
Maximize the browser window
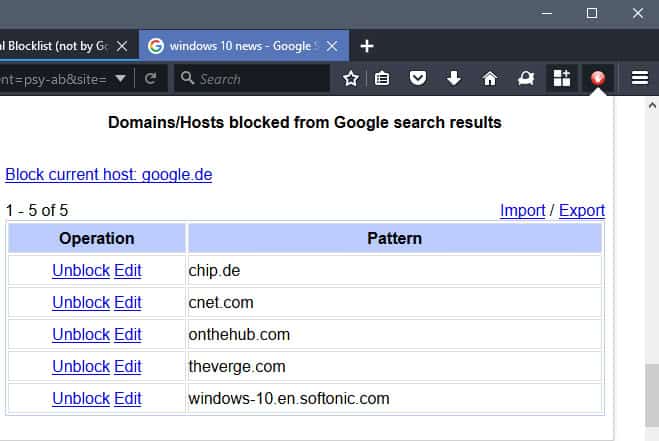point(592,13)
